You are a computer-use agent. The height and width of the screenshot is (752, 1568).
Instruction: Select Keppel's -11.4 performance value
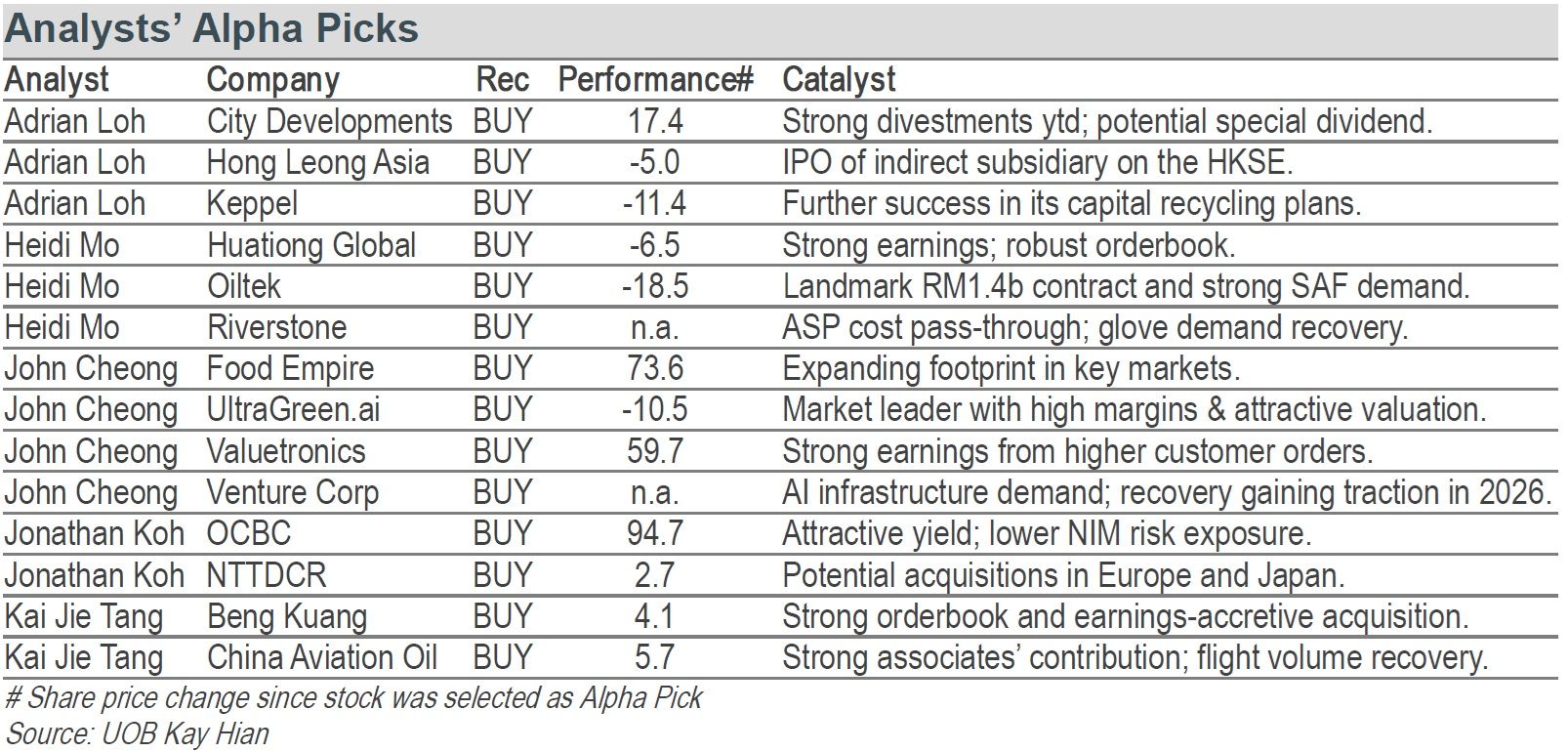pyautogui.click(x=654, y=203)
